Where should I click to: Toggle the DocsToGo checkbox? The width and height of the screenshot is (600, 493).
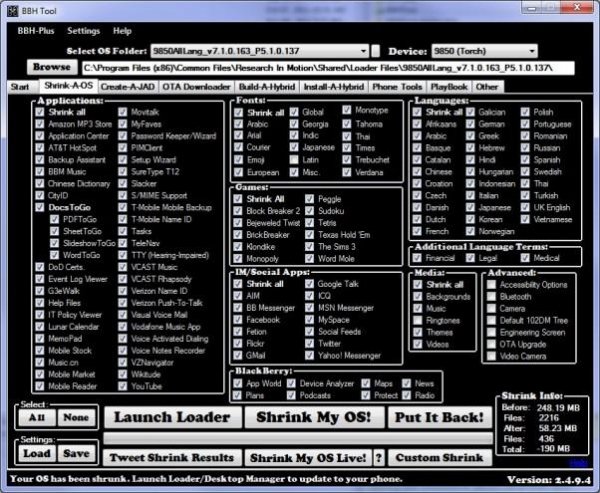[40, 207]
